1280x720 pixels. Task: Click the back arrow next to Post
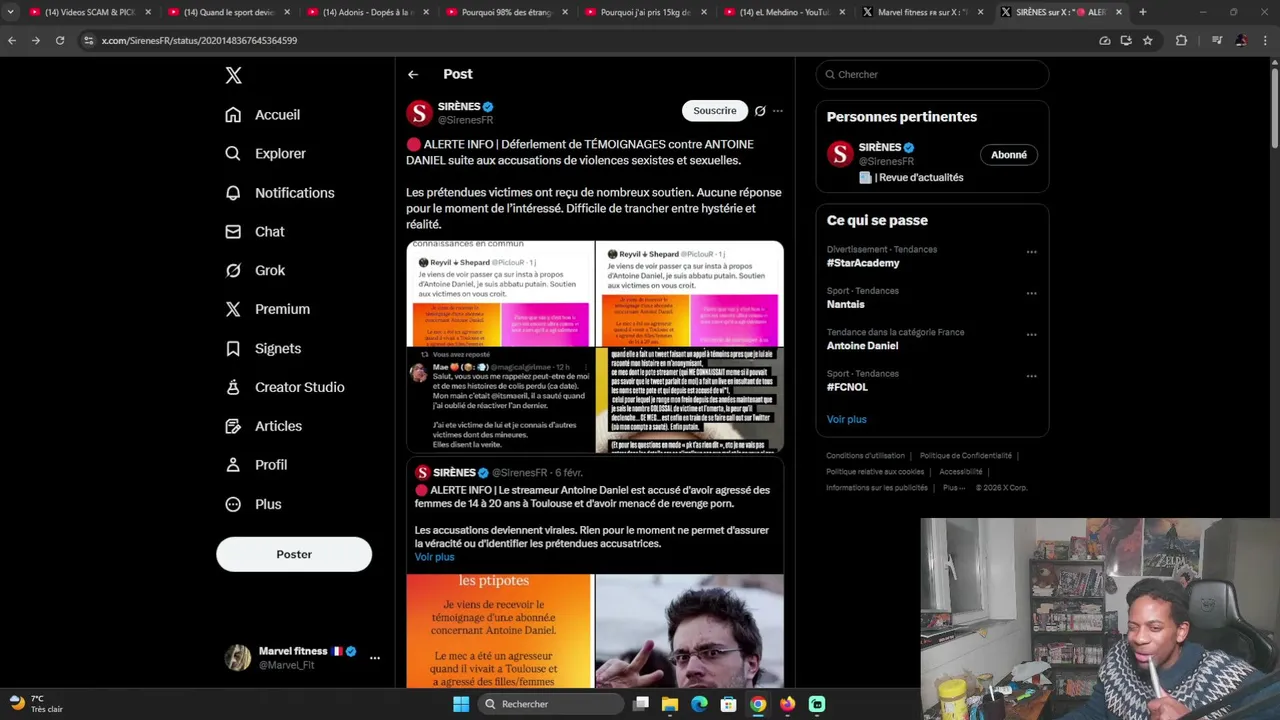[x=413, y=74]
